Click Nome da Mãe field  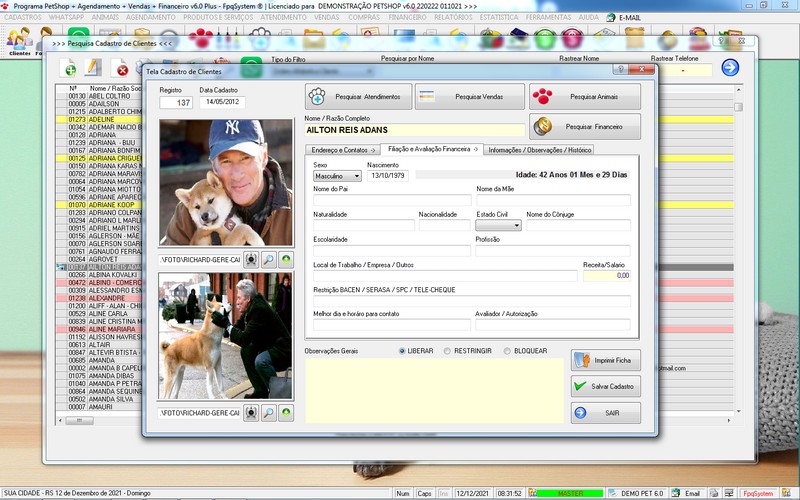554,199
